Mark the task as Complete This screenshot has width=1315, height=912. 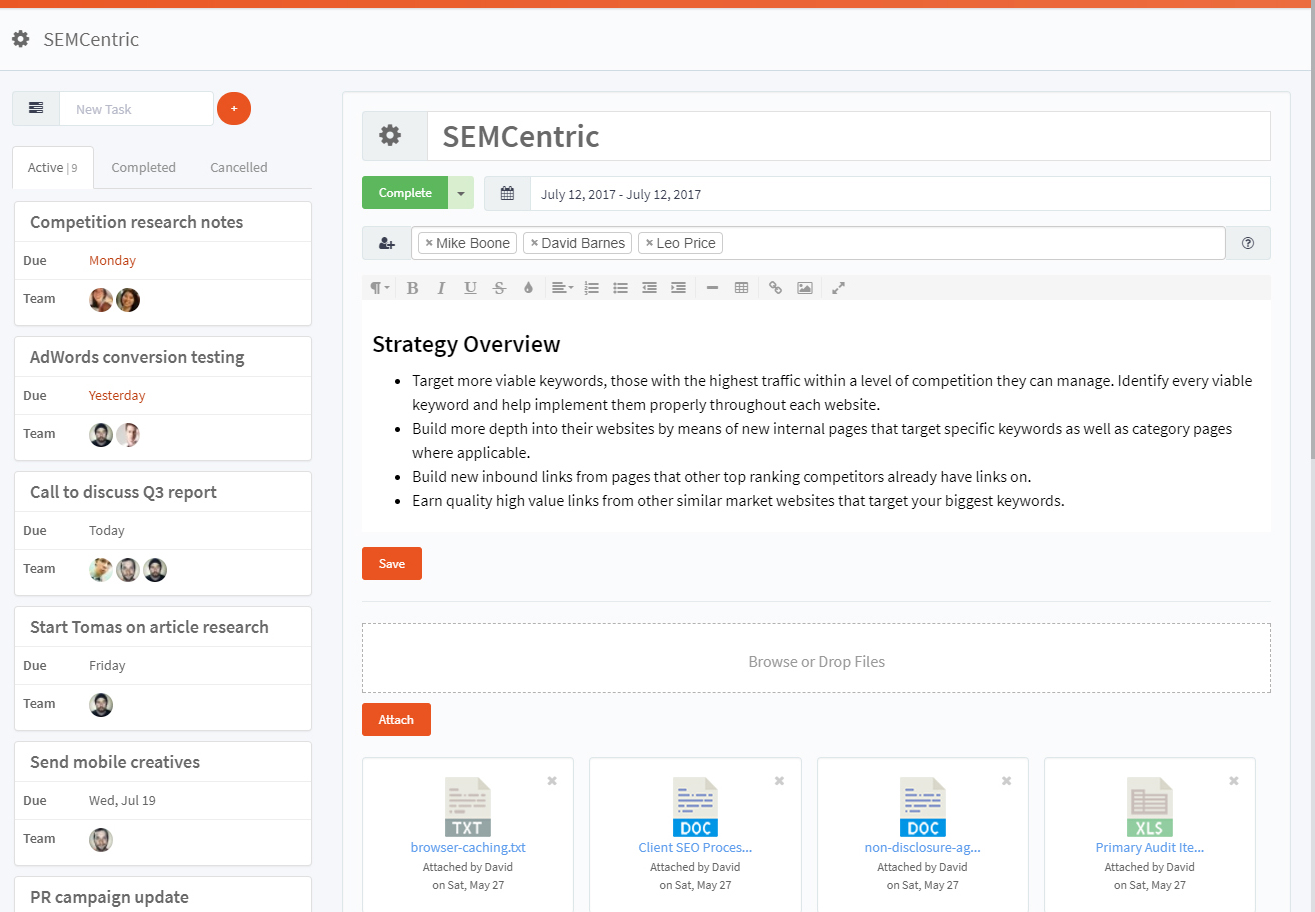click(405, 193)
